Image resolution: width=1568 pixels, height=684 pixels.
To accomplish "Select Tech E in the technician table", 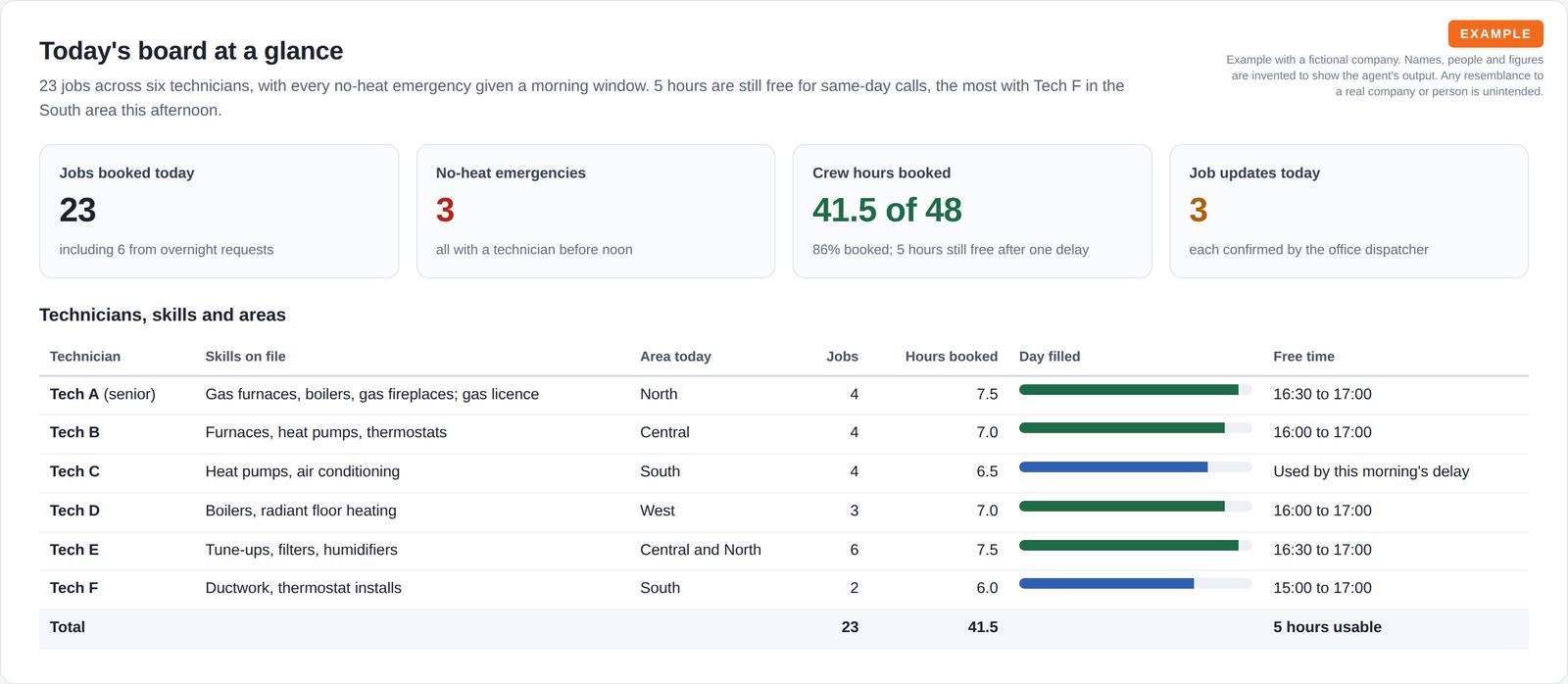I will 74,550.
